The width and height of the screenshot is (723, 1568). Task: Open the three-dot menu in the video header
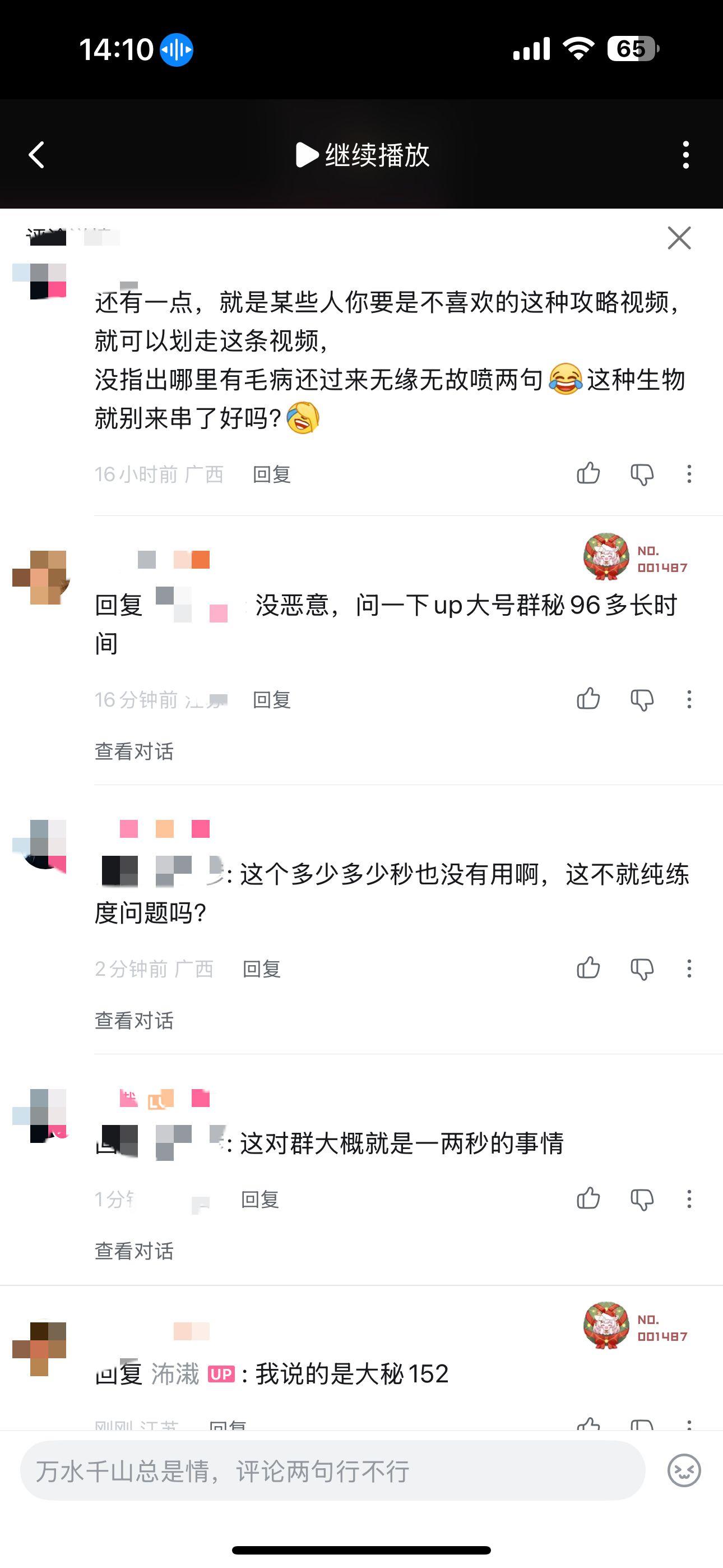(x=686, y=155)
